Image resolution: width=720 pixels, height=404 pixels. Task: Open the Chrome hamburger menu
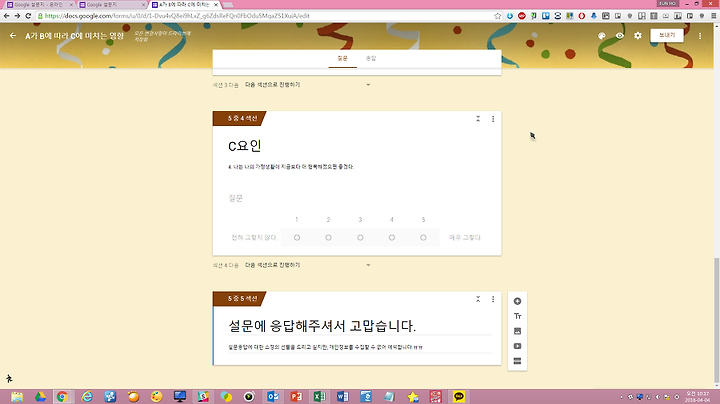[x=714, y=16]
